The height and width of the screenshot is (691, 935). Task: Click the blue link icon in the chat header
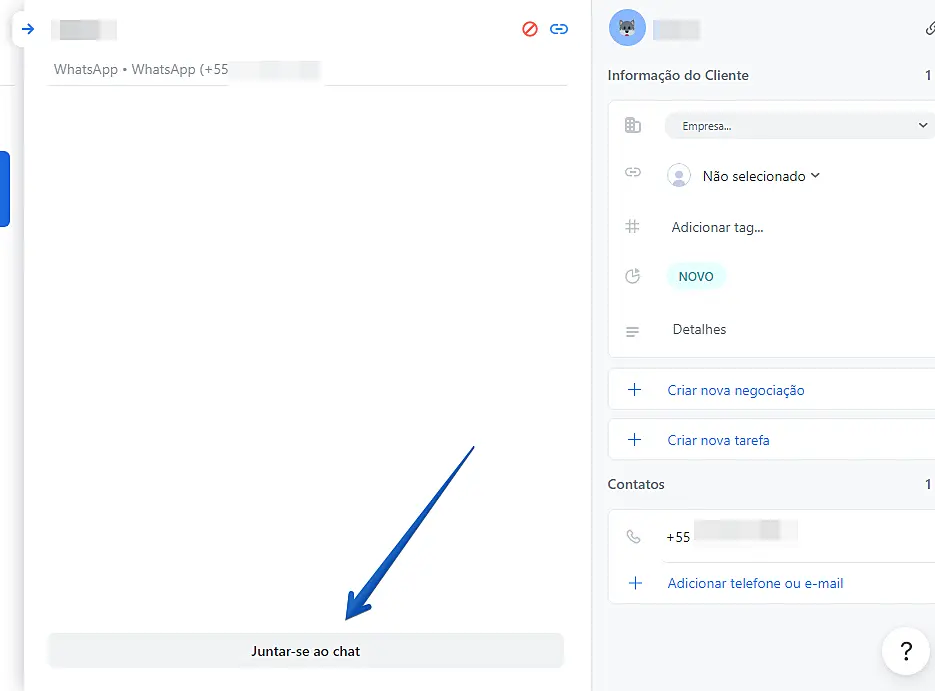559,29
